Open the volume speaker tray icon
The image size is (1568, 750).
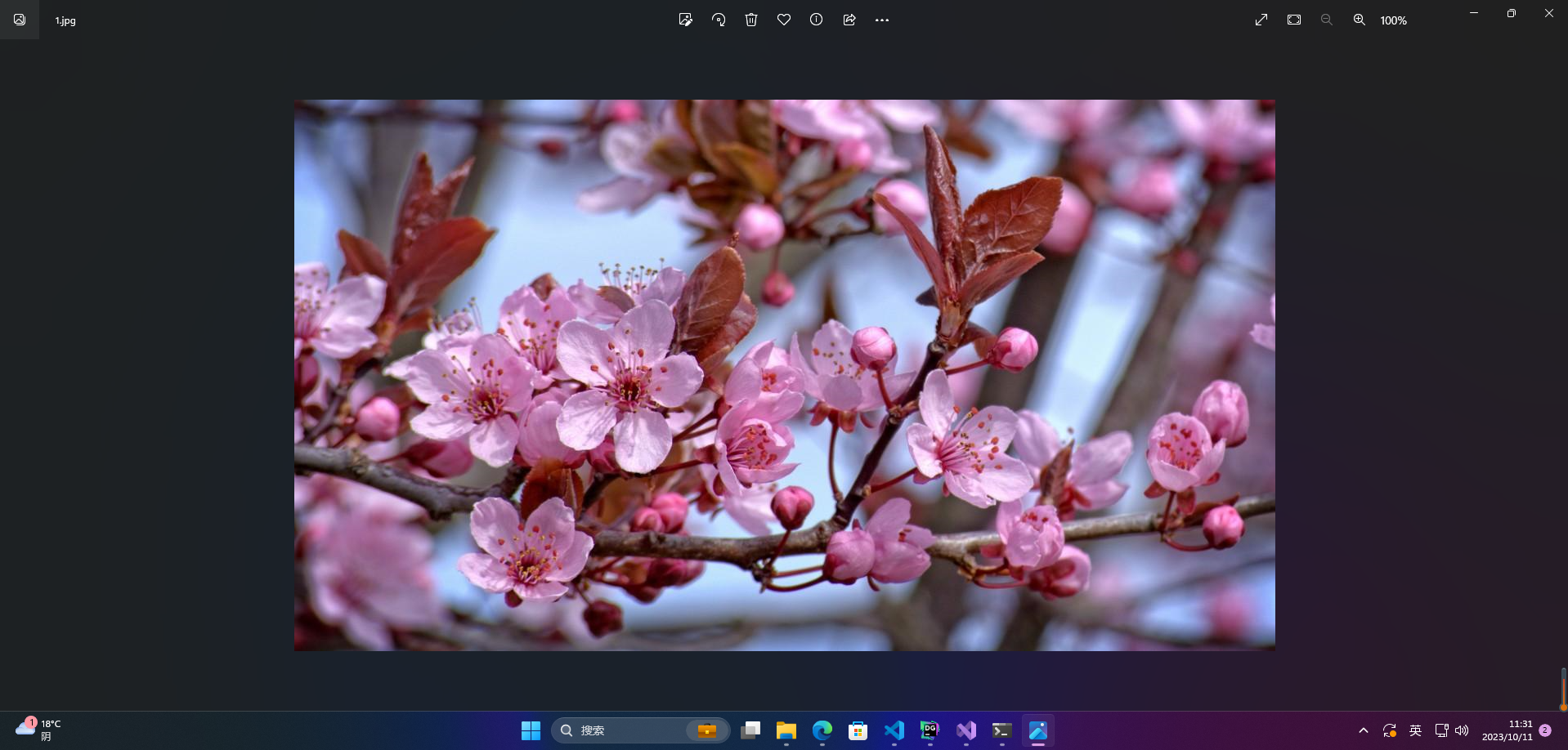pos(1462,730)
